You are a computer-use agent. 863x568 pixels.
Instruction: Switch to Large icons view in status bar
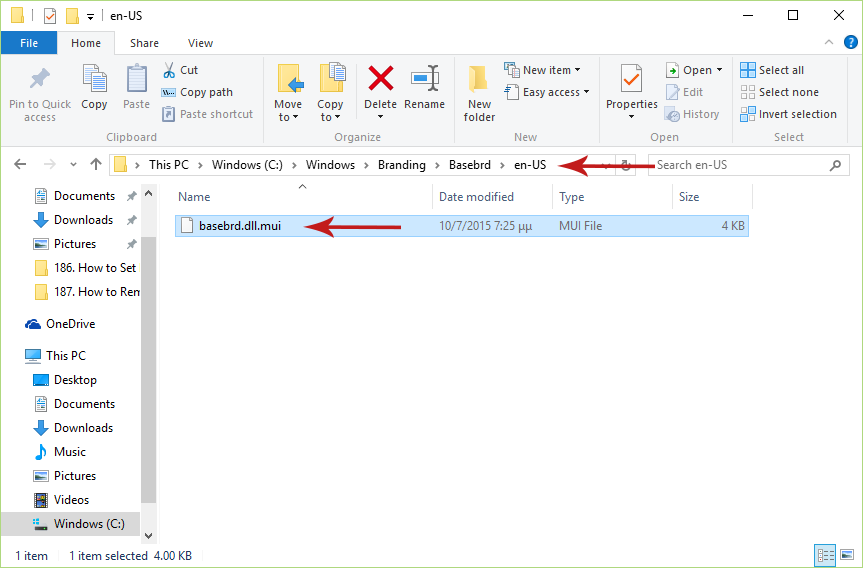pyautogui.click(x=848, y=555)
